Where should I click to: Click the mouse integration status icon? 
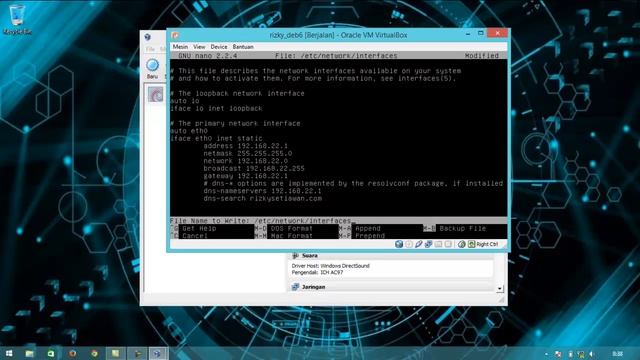(x=461, y=244)
